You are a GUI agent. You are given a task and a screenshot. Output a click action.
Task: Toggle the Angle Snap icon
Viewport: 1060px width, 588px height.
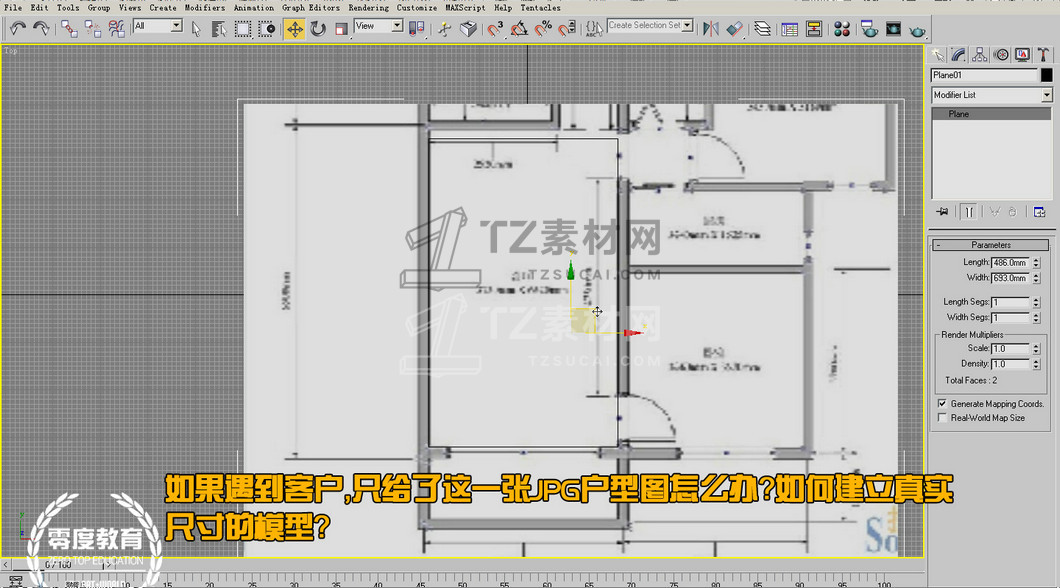pyautogui.click(x=519, y=28)
